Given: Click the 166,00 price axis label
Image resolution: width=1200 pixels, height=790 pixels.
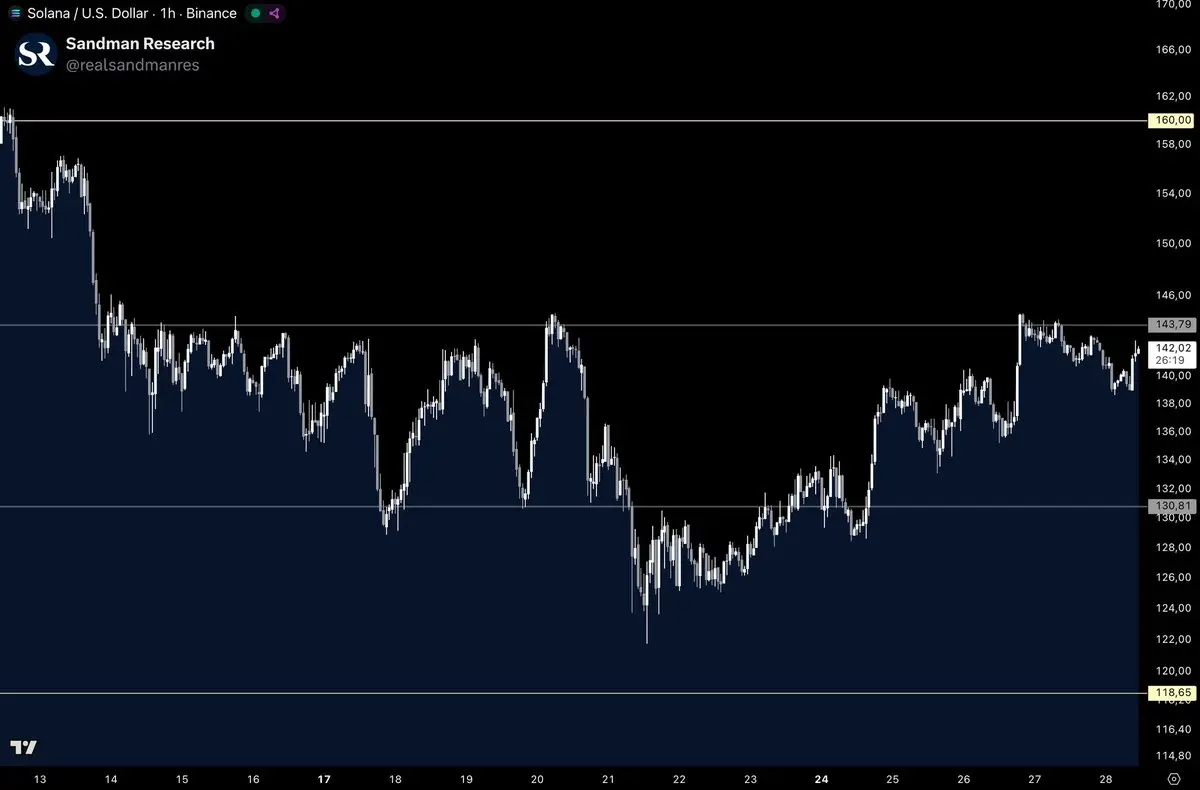Looking at the screenshot, I should [1172, 49].
